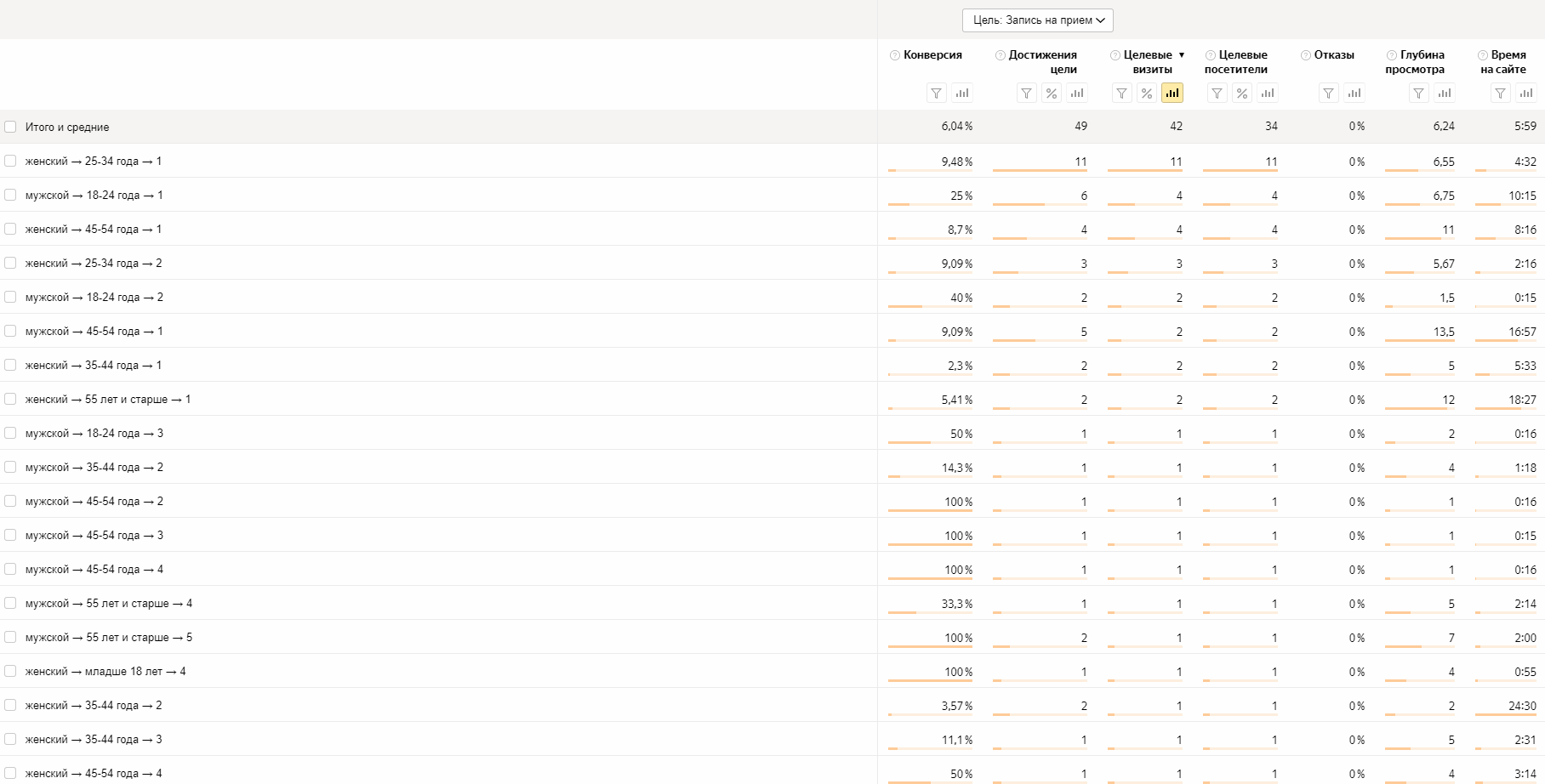The height and width of the screenshot is (784, 1545).
Task: Click женский → 25-34 года → 2 label
Action: click(94, 263)
